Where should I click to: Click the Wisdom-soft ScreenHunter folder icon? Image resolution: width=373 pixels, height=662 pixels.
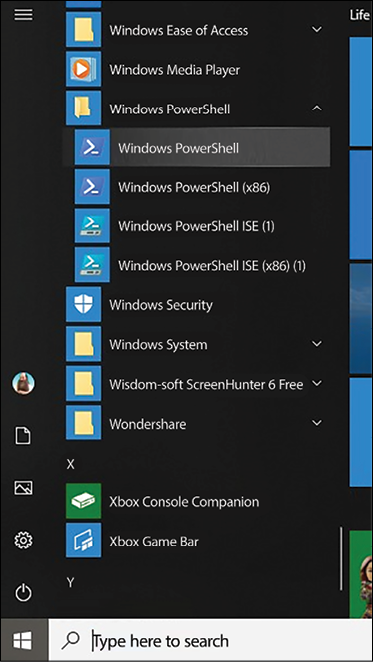84,383
